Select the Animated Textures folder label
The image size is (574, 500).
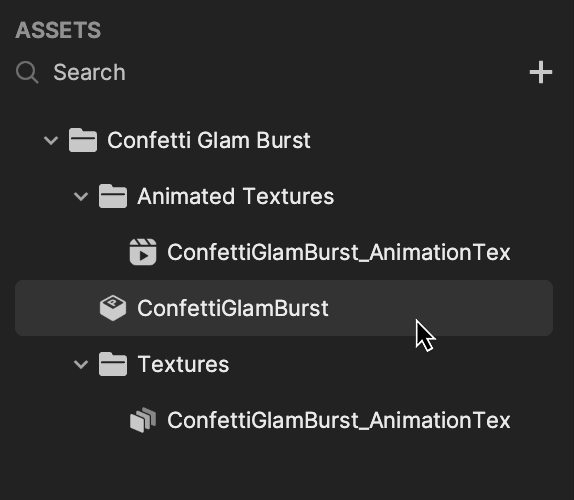(235, 196)
